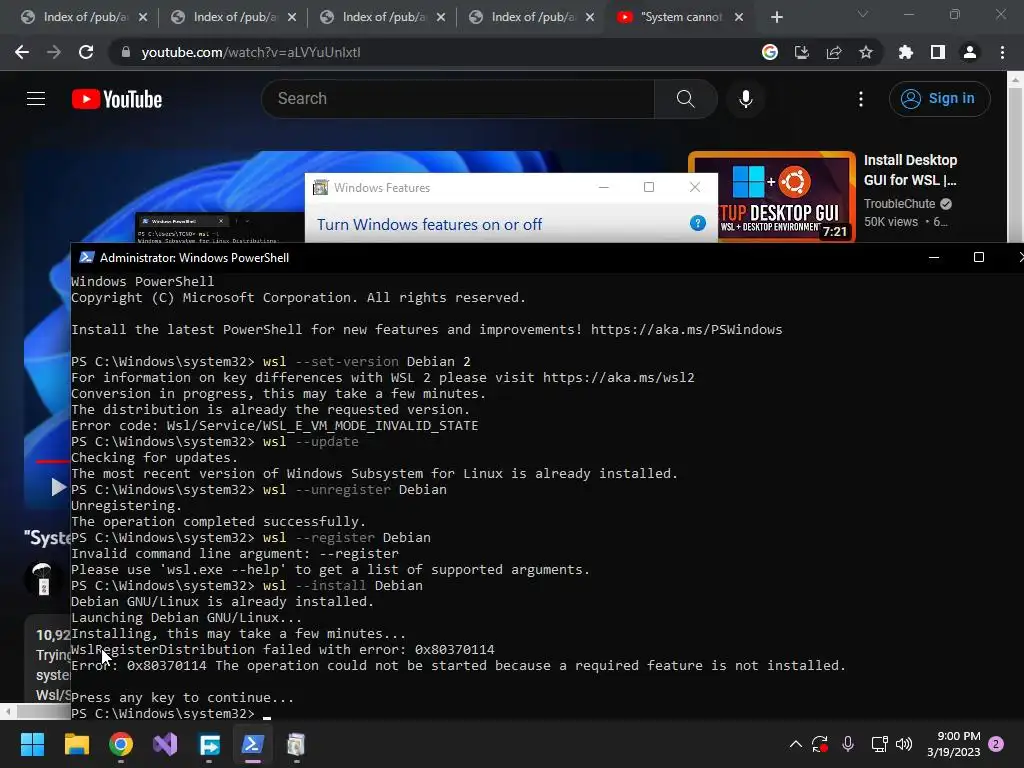This screenshot has width=1024, height=768.
Task: Open Install Desktop GUI for WSL thumbnail
Action: coord(772,197)
